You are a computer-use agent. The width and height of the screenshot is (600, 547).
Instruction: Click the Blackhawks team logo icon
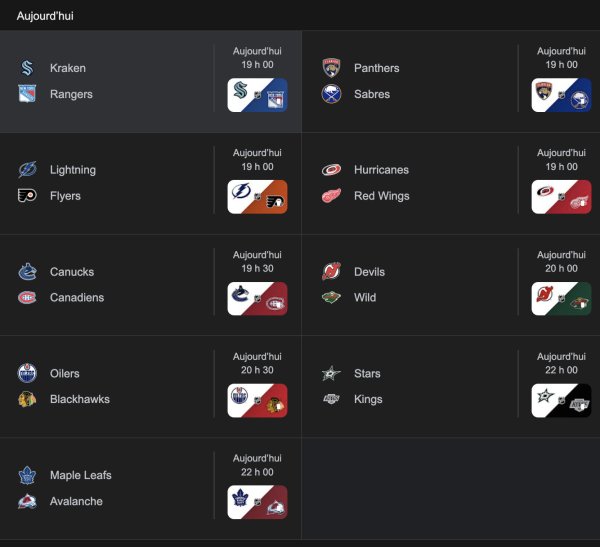coord(27,400)
